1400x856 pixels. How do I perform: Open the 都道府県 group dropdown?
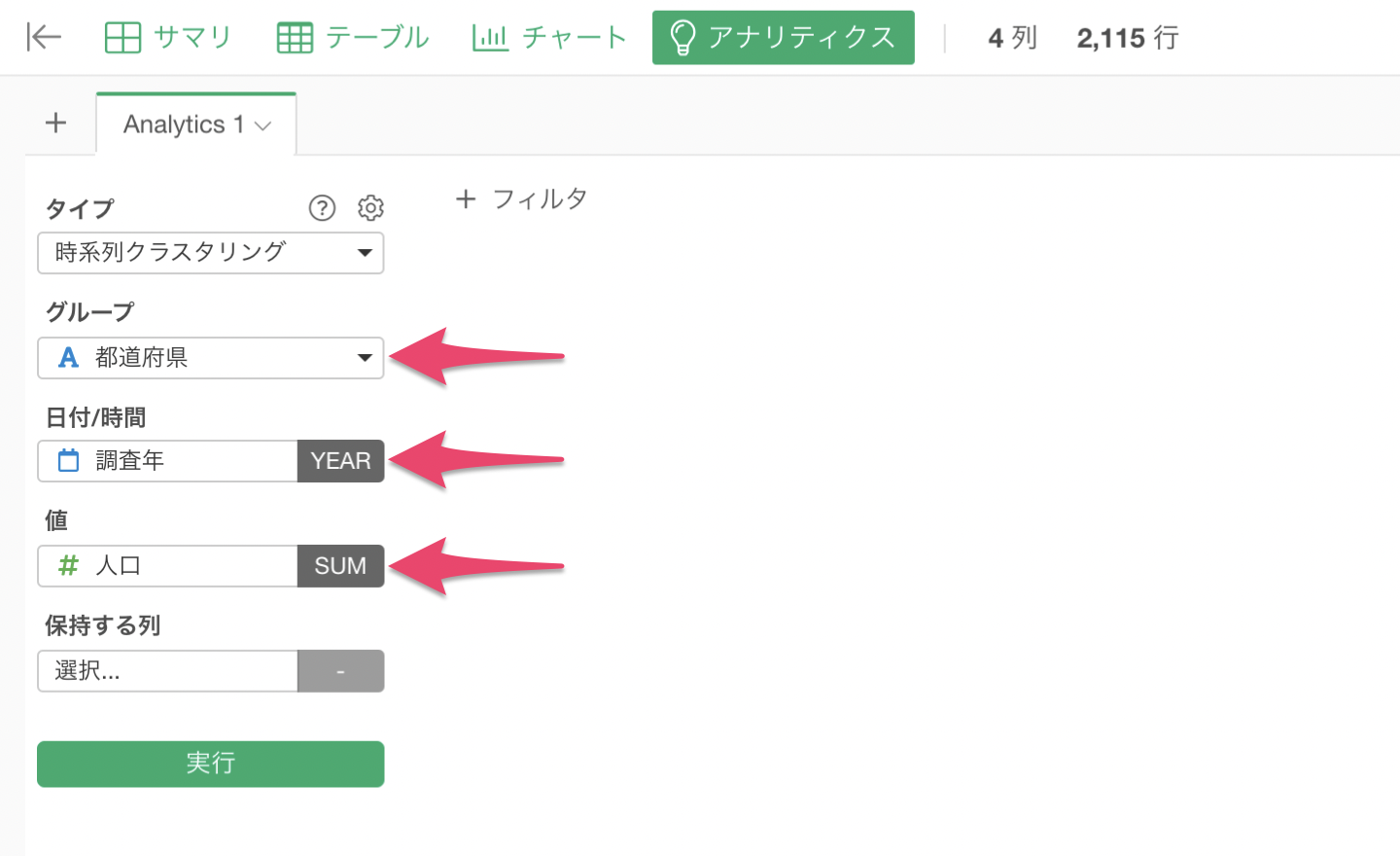coord(211,358)
